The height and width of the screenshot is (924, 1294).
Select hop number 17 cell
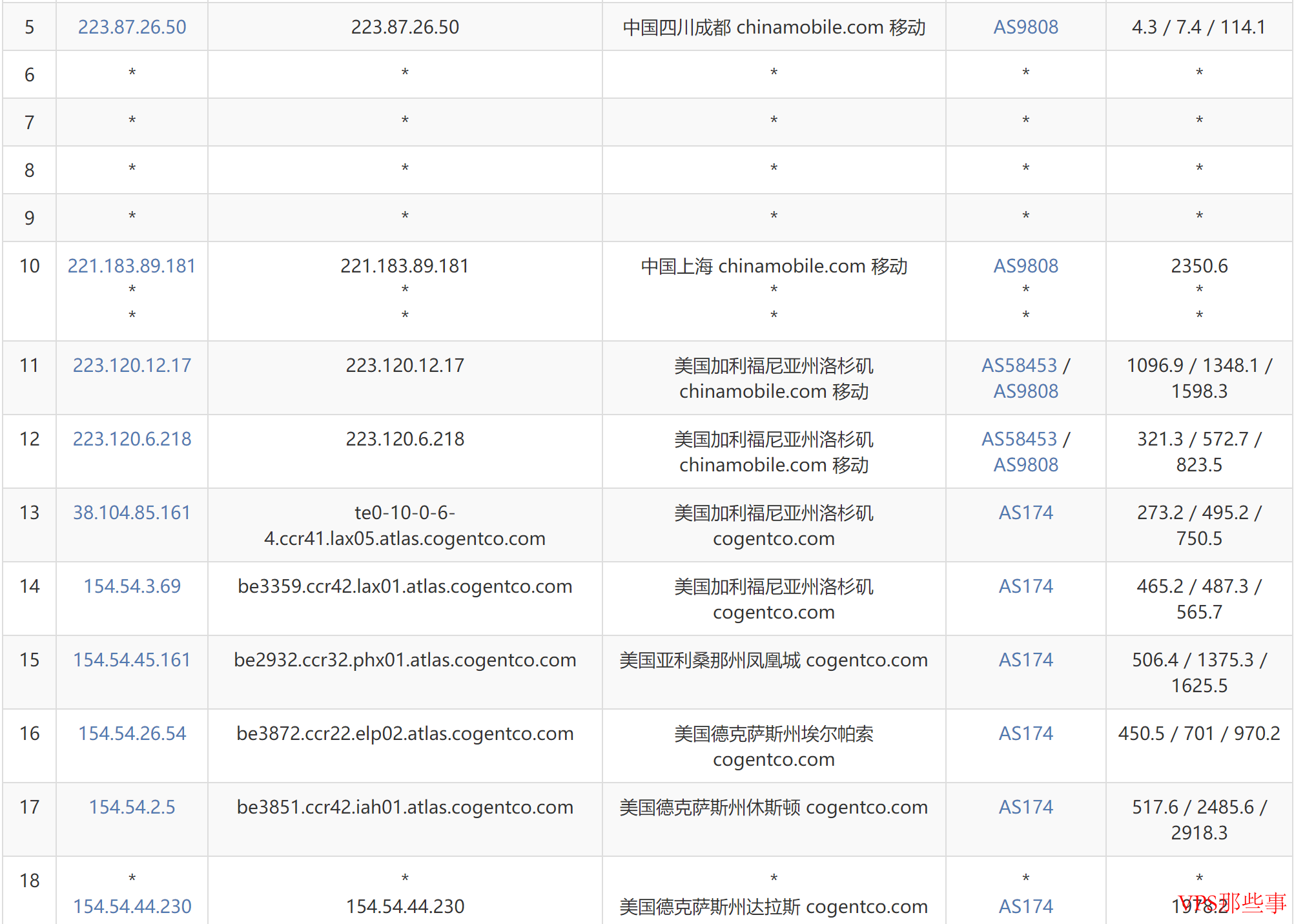[x=29, y=820]
